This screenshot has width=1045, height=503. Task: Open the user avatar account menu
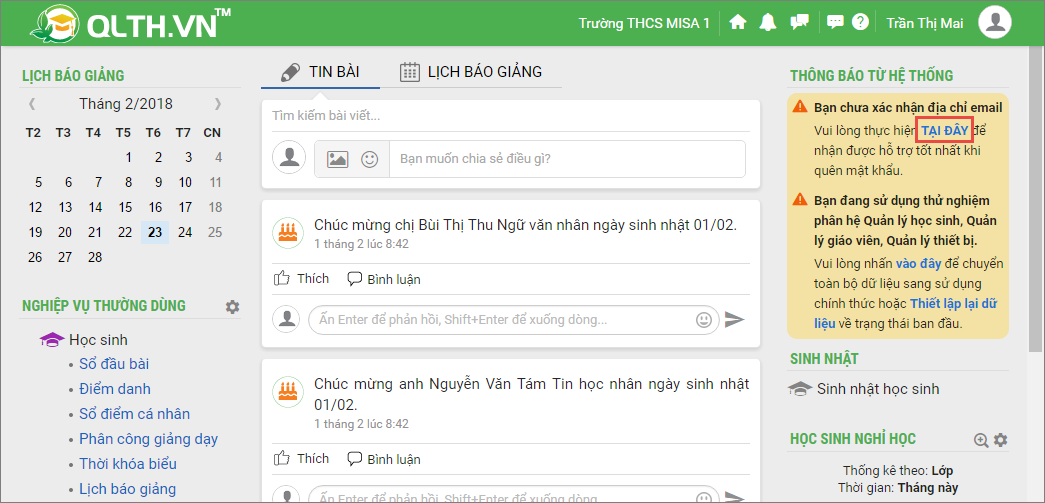click(994, 22)
